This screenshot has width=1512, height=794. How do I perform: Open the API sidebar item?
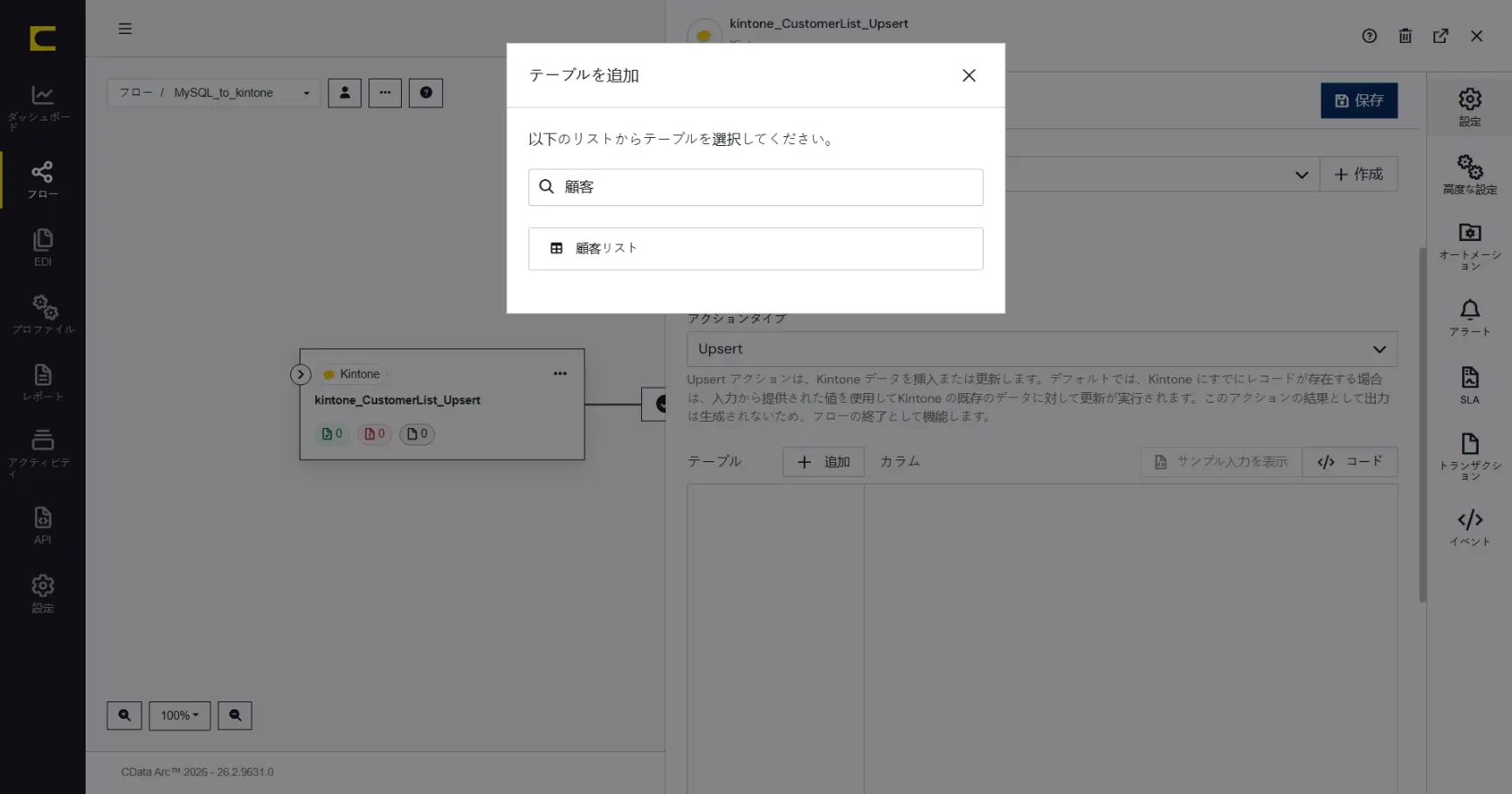42,526
